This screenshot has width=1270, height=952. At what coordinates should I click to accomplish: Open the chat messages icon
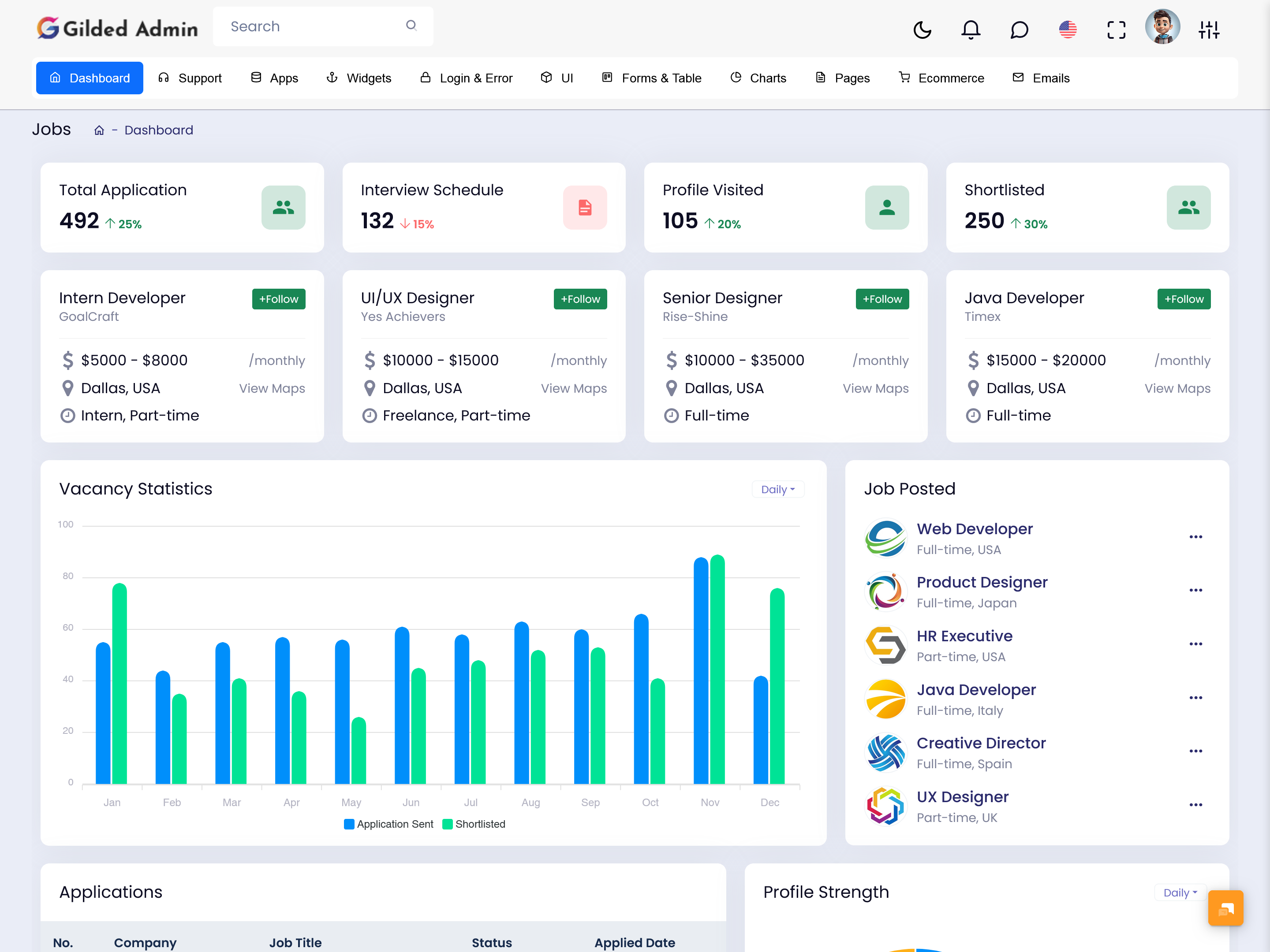1019,29
